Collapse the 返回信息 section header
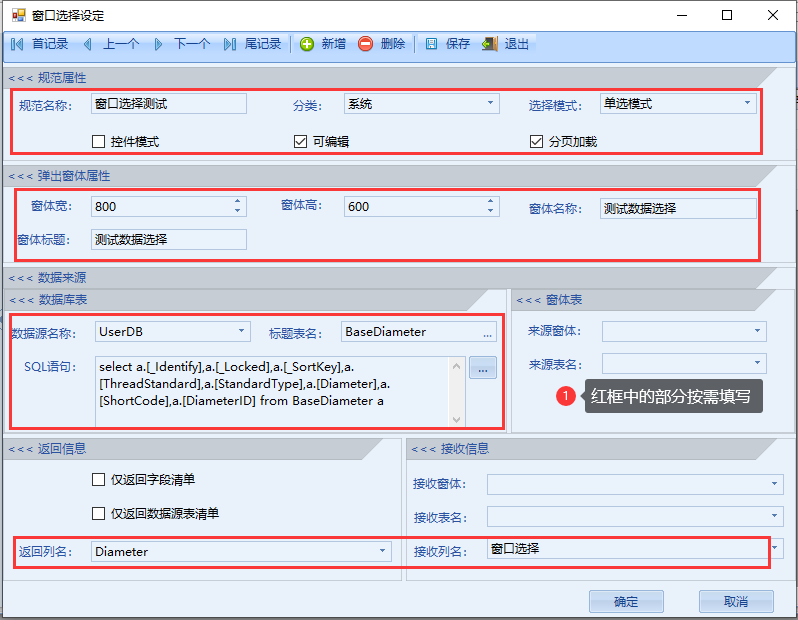The width and height of the screenshot is (798, 620). click(x=193, y=449)
